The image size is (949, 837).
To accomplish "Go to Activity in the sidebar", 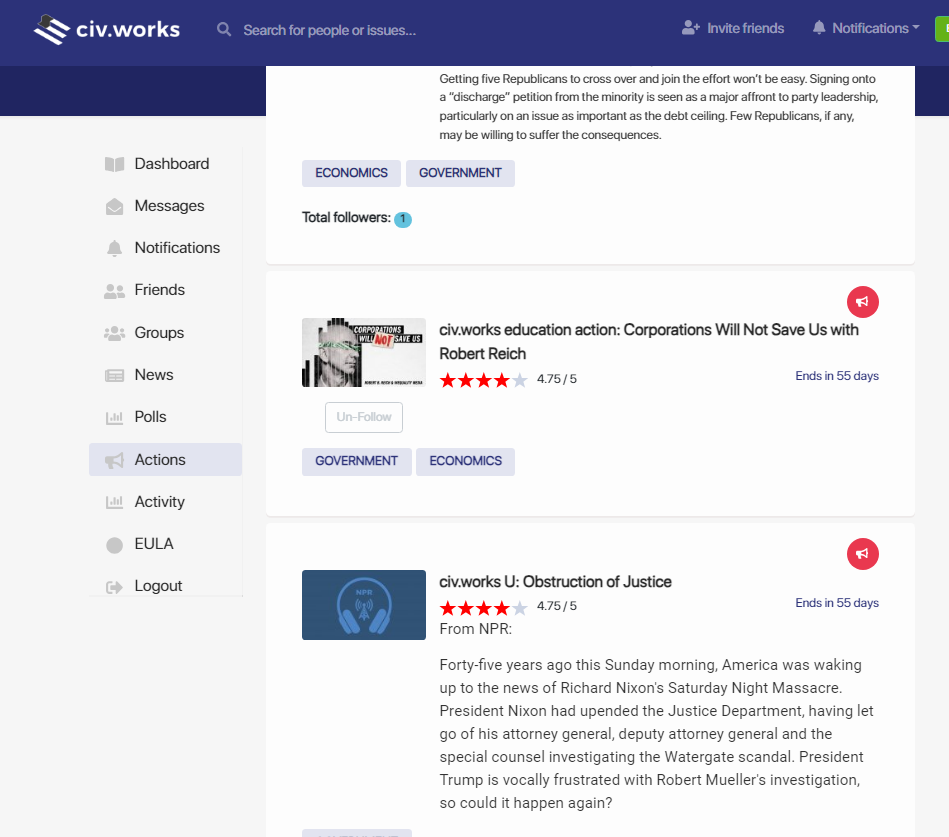I will coord(159,502).
